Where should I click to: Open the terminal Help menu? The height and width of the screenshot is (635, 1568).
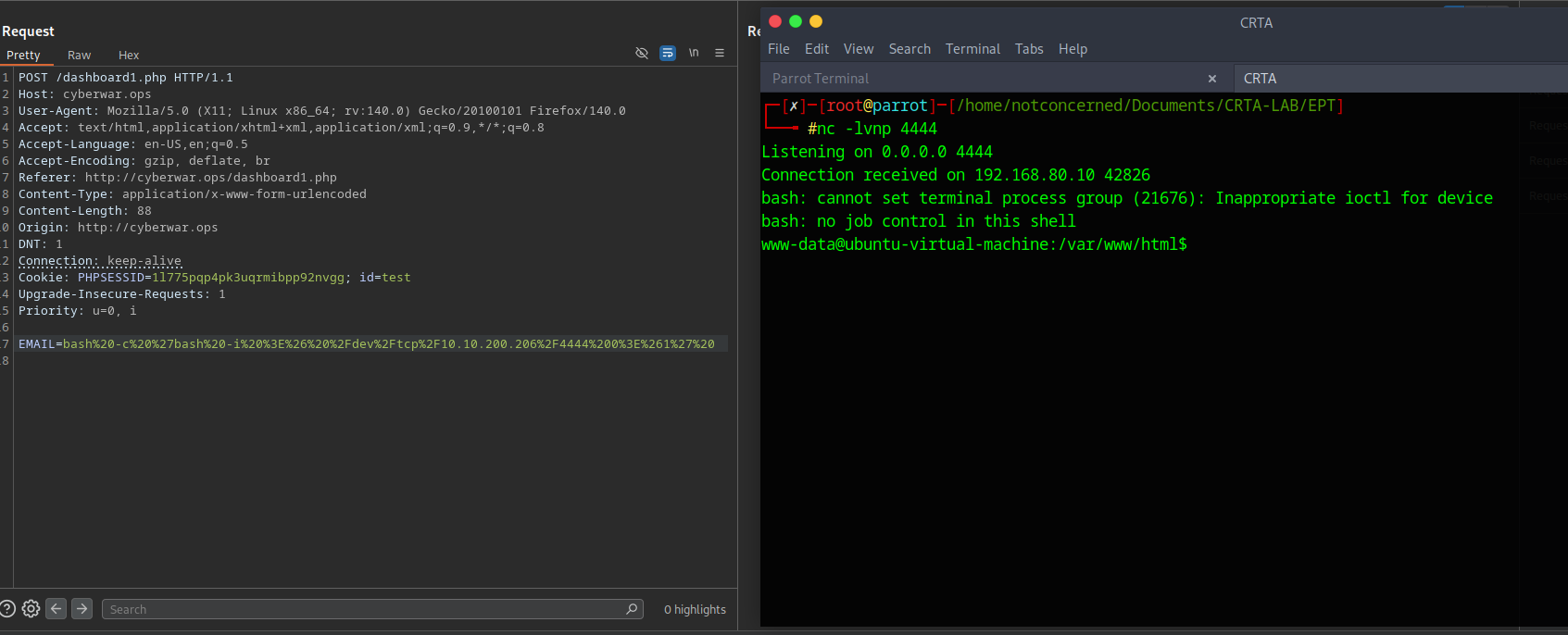[x=1073, y=49]
